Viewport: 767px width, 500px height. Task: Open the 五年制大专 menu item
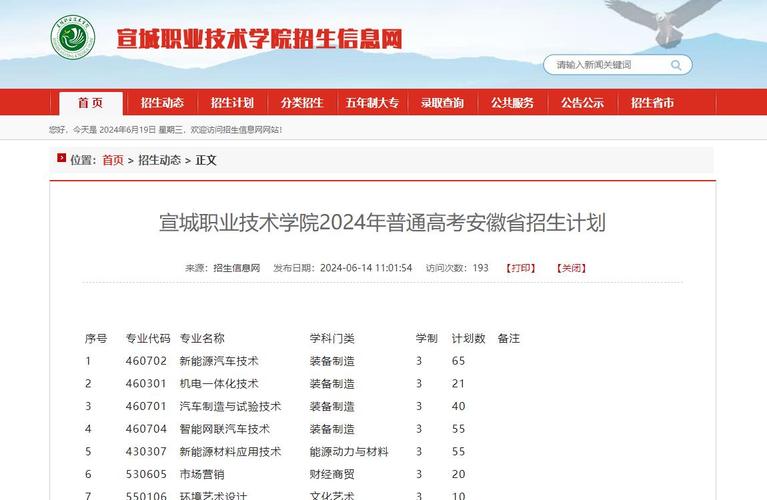pos(372,103)
